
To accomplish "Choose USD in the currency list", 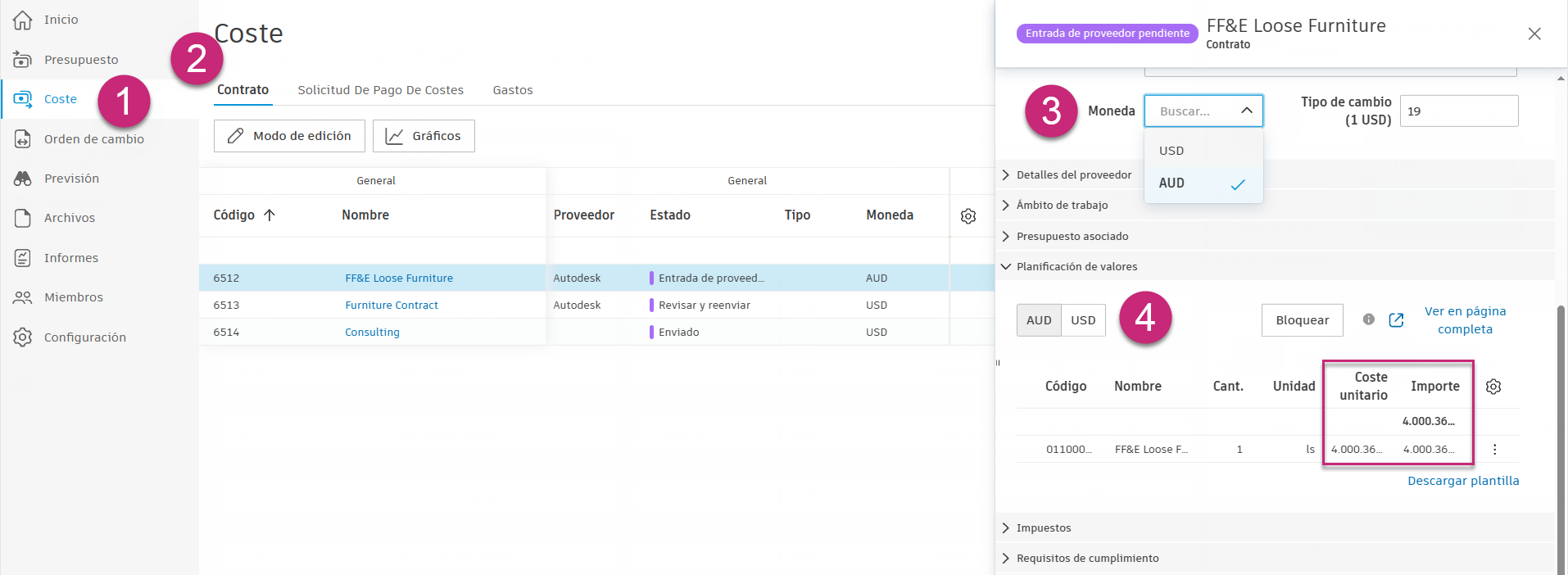I will [x=1203, y=151].
